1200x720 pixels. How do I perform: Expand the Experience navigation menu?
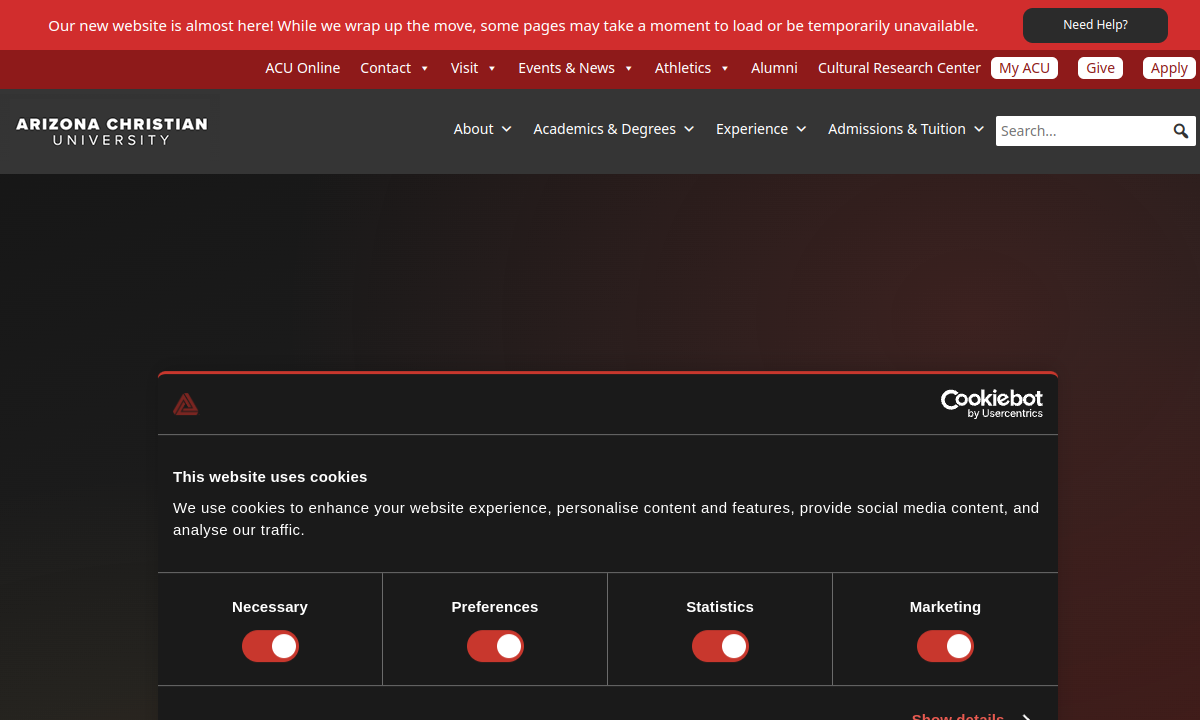point(760,129)
